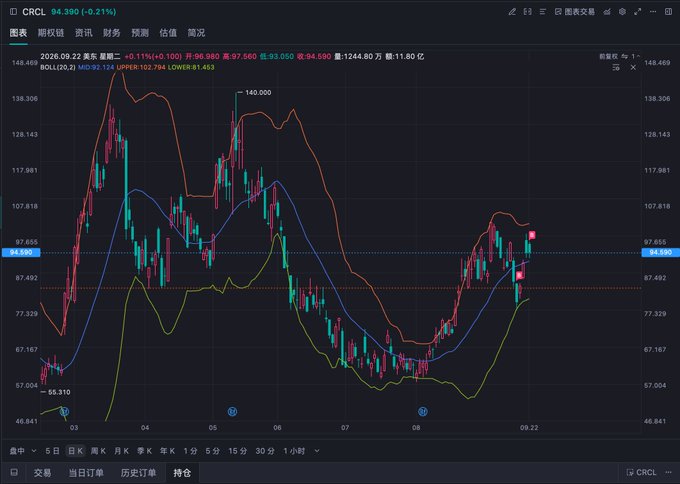Viewport: 680px width, 484px height.
Task: Open the compare brackets tool icon
Action: pyautogui.click(x=527, y=12)
